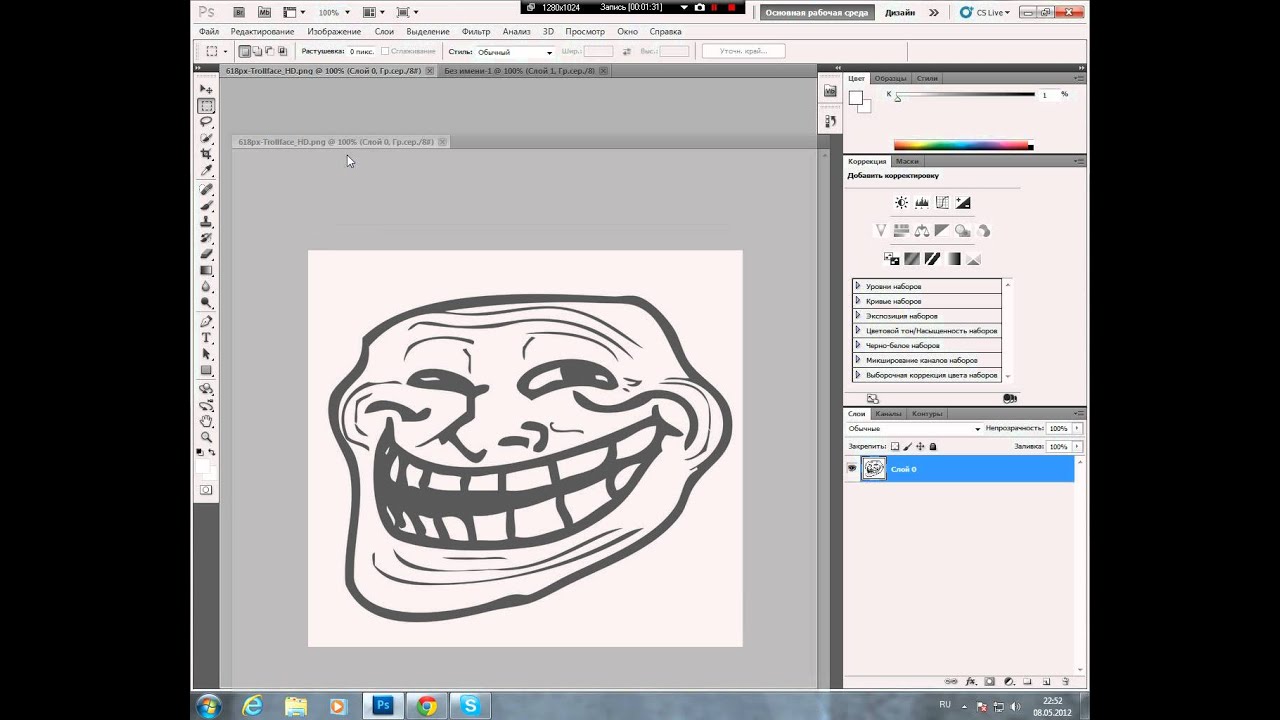Open the Фильтр menu
Image resolution: width=1280 pixels, height=720 pixels.
click(476, 31)
